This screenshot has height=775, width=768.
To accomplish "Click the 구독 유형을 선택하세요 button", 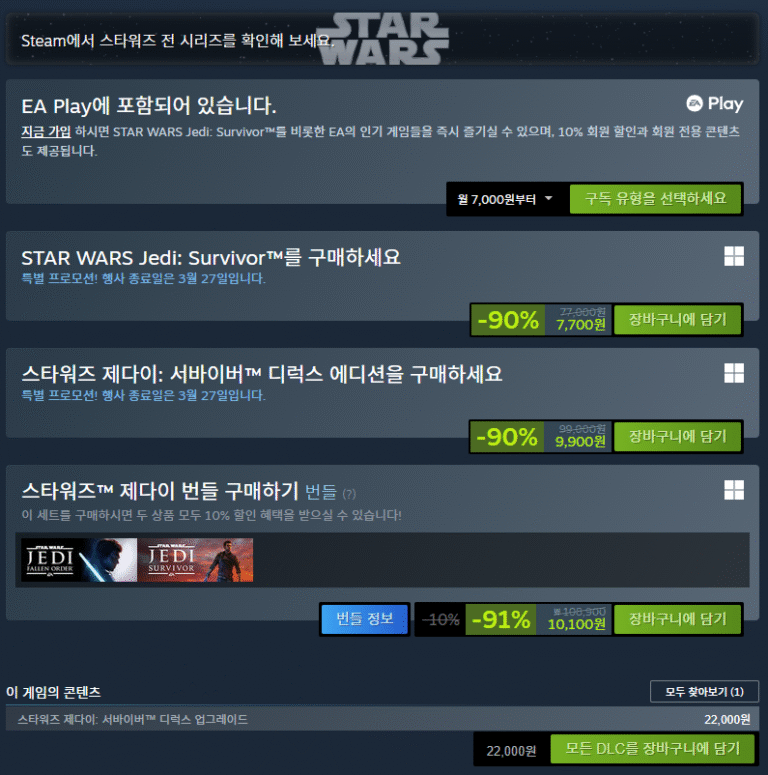I will (x=655, y=199).
